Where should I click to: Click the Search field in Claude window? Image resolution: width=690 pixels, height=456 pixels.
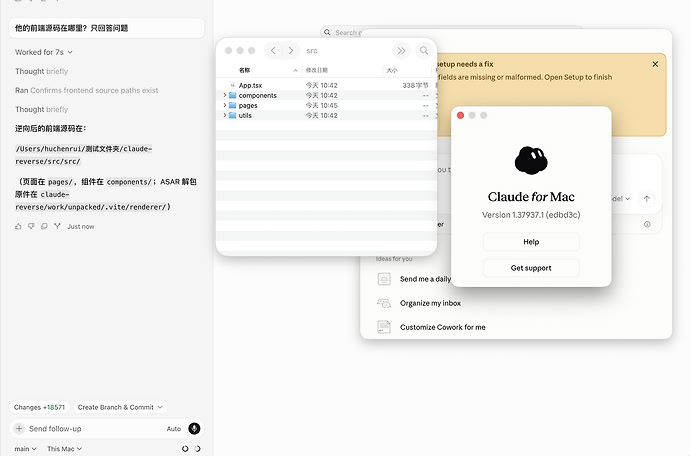click(x=348, y=33)
